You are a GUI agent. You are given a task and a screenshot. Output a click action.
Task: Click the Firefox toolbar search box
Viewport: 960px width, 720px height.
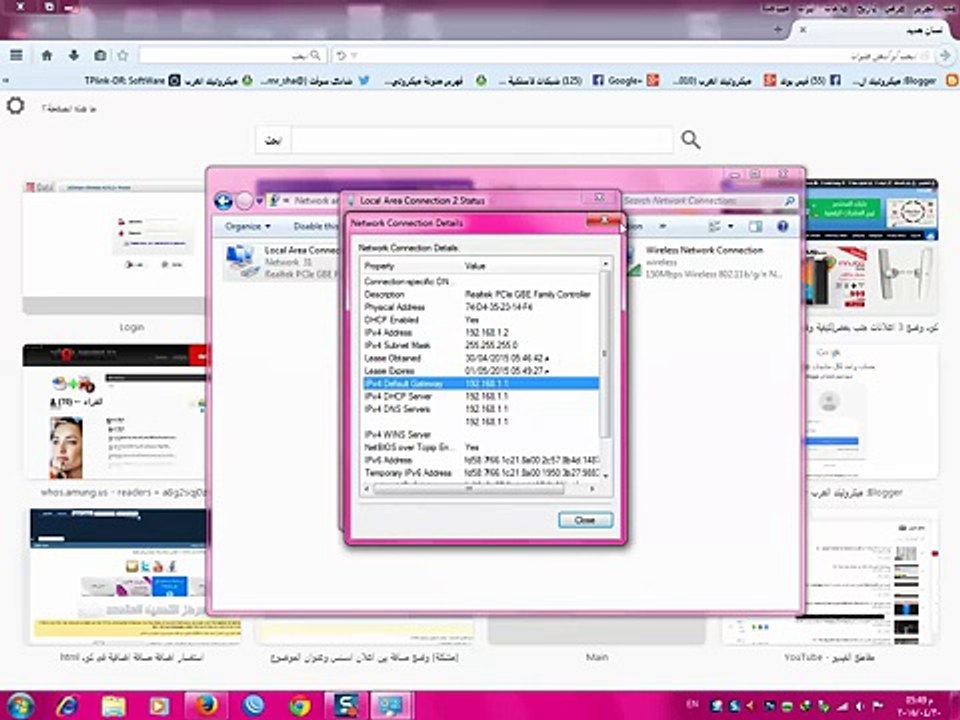click(231, 55)
